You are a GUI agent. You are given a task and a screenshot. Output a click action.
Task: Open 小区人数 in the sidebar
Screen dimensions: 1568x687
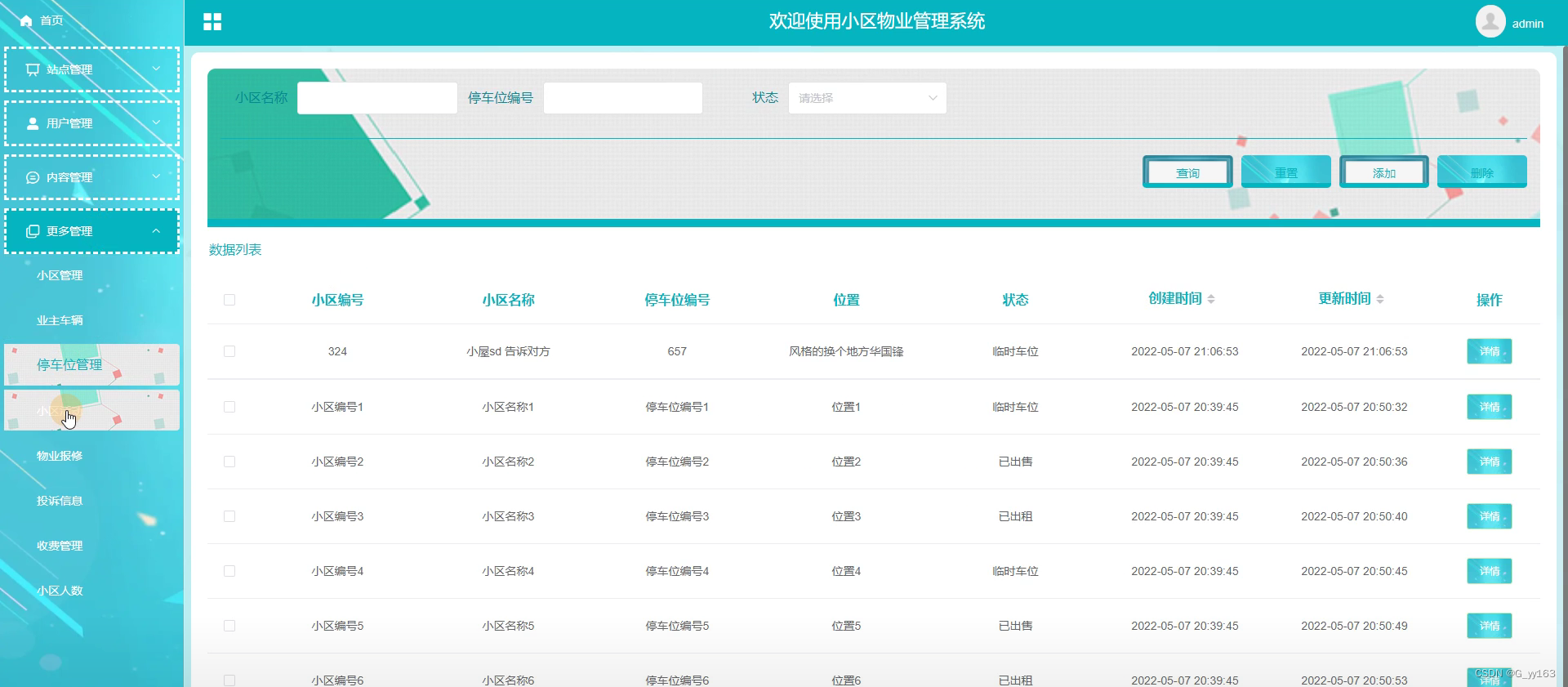[x=60, y=591]
